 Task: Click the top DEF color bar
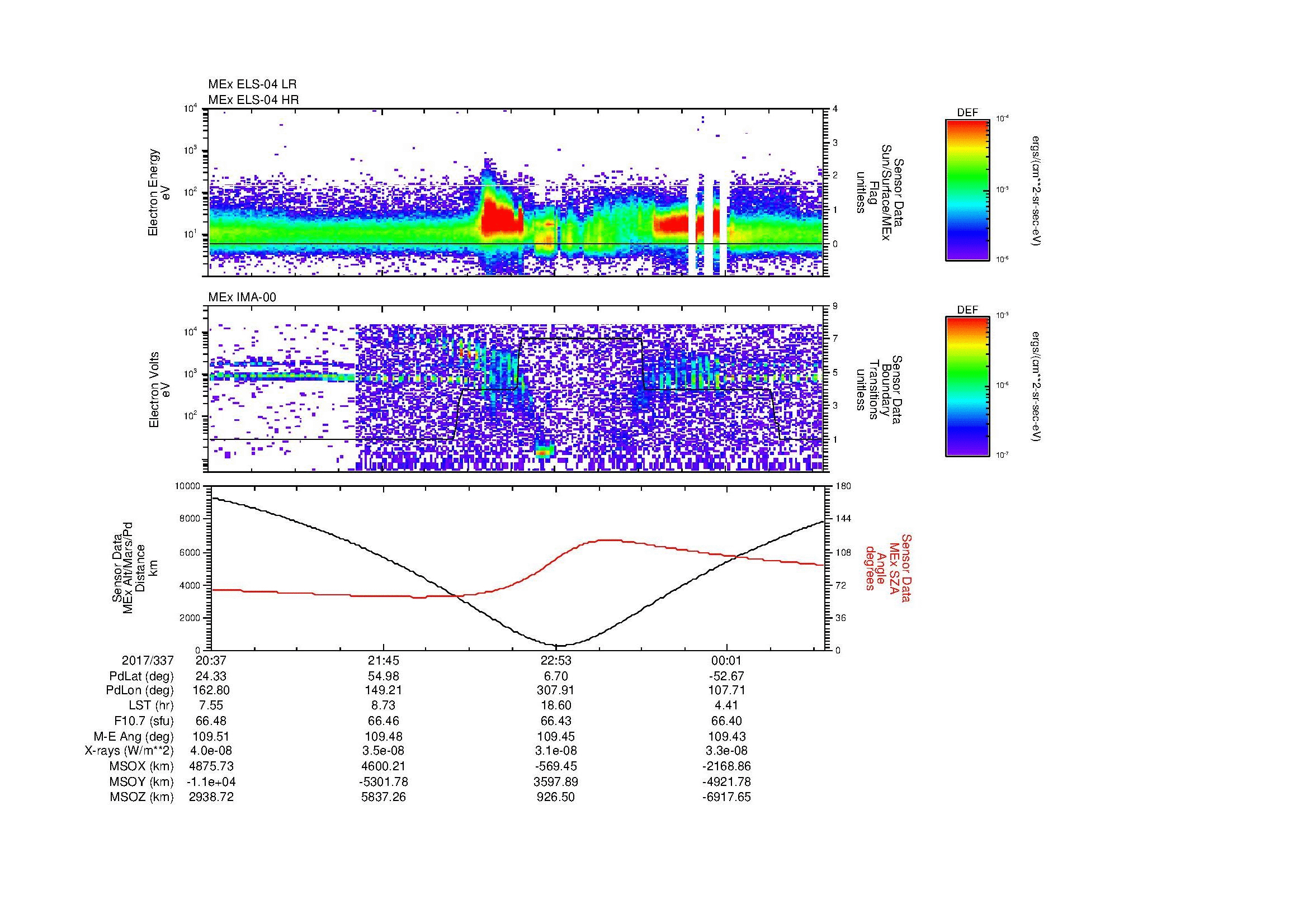[967, 189]
